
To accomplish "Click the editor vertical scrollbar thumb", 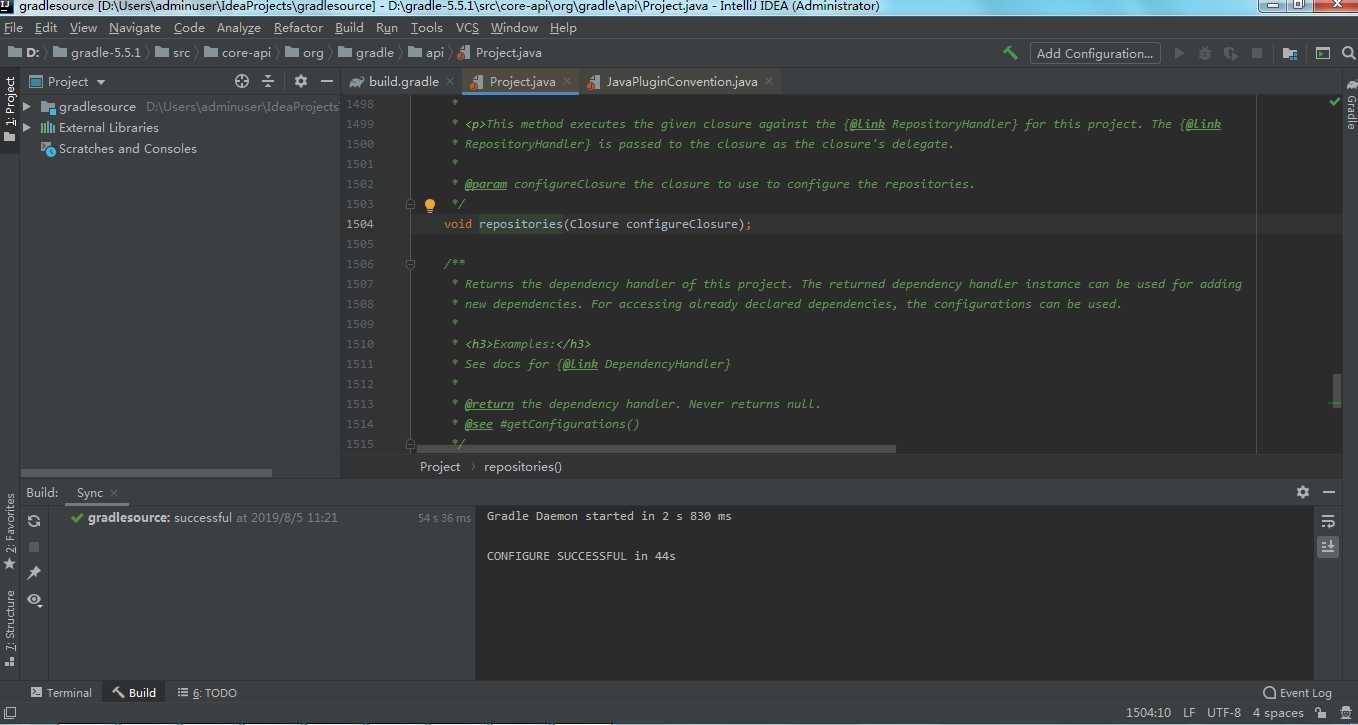I will (1335, 391).
